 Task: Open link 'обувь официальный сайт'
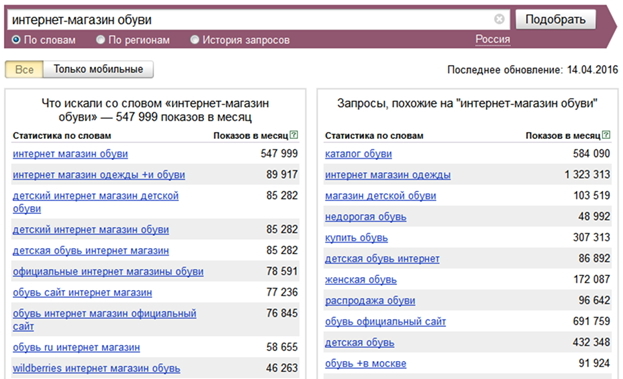point(385,321)
